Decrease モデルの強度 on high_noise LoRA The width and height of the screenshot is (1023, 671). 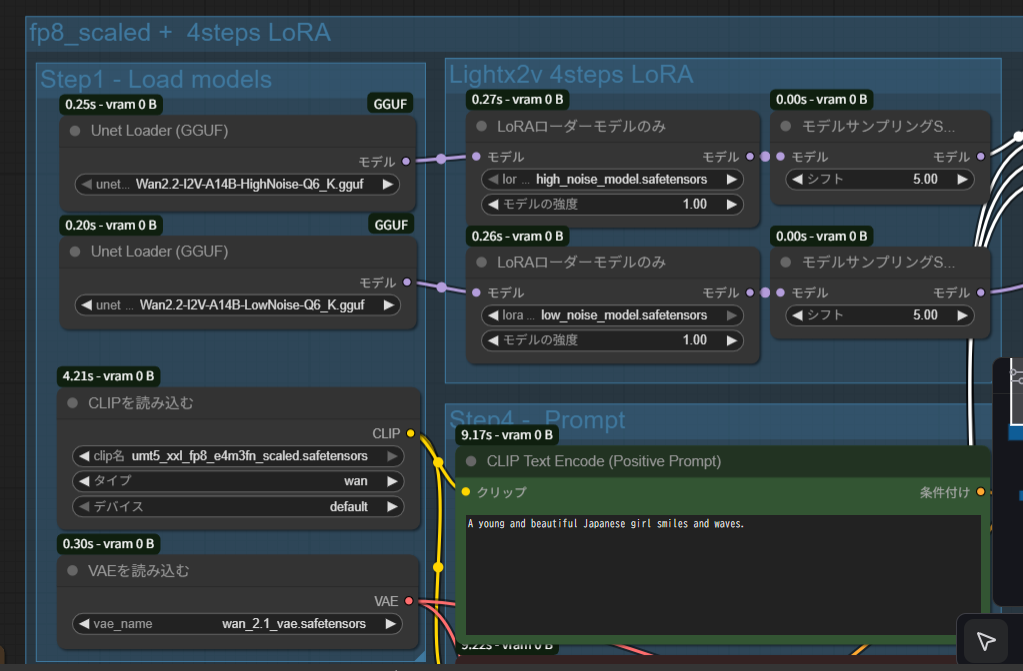tap(493, 204)
